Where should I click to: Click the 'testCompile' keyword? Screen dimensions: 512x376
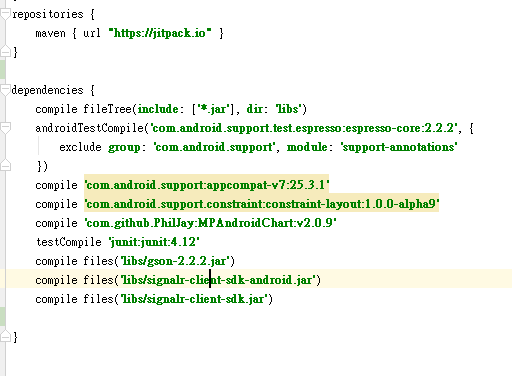coord(69,242)
